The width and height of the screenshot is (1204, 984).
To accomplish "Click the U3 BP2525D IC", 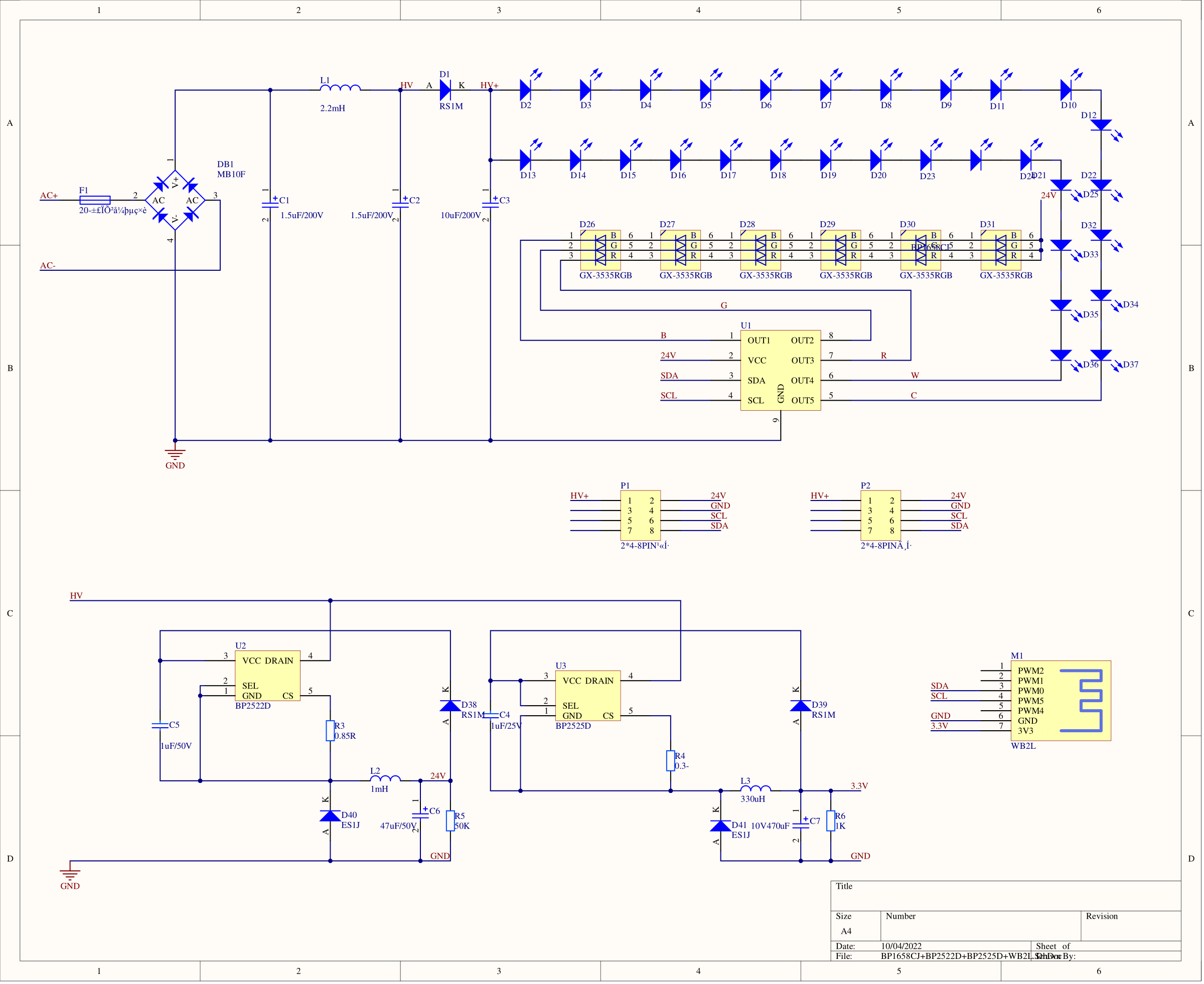I will pyautogui.click(x=588, y=696).
